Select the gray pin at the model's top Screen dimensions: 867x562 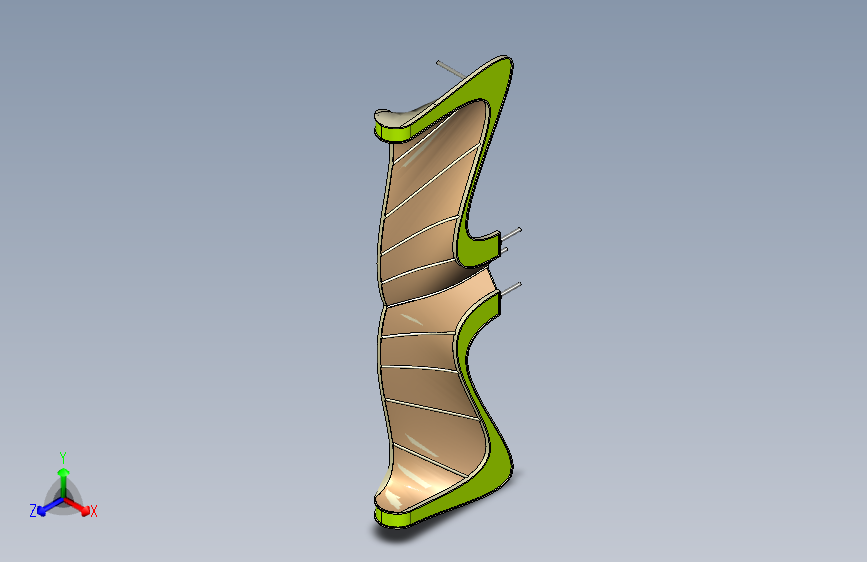click(x=451, y=69)
